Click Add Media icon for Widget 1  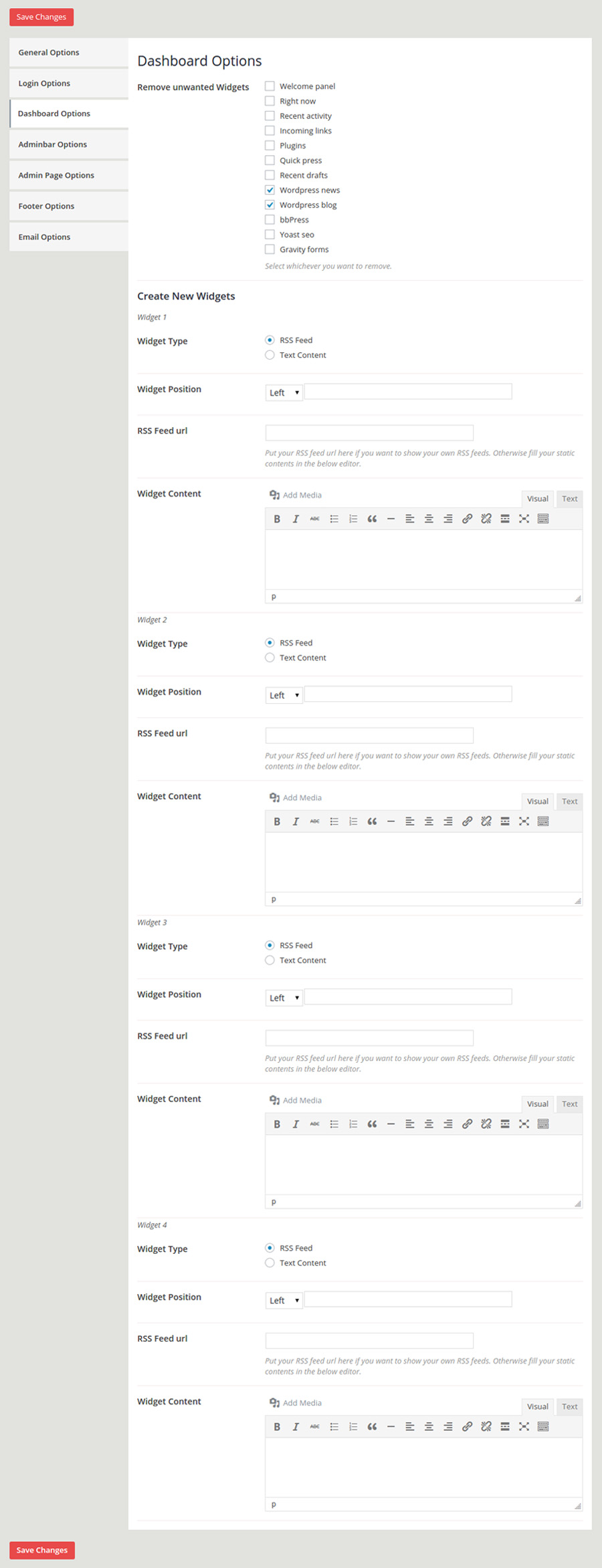(274, 495)
